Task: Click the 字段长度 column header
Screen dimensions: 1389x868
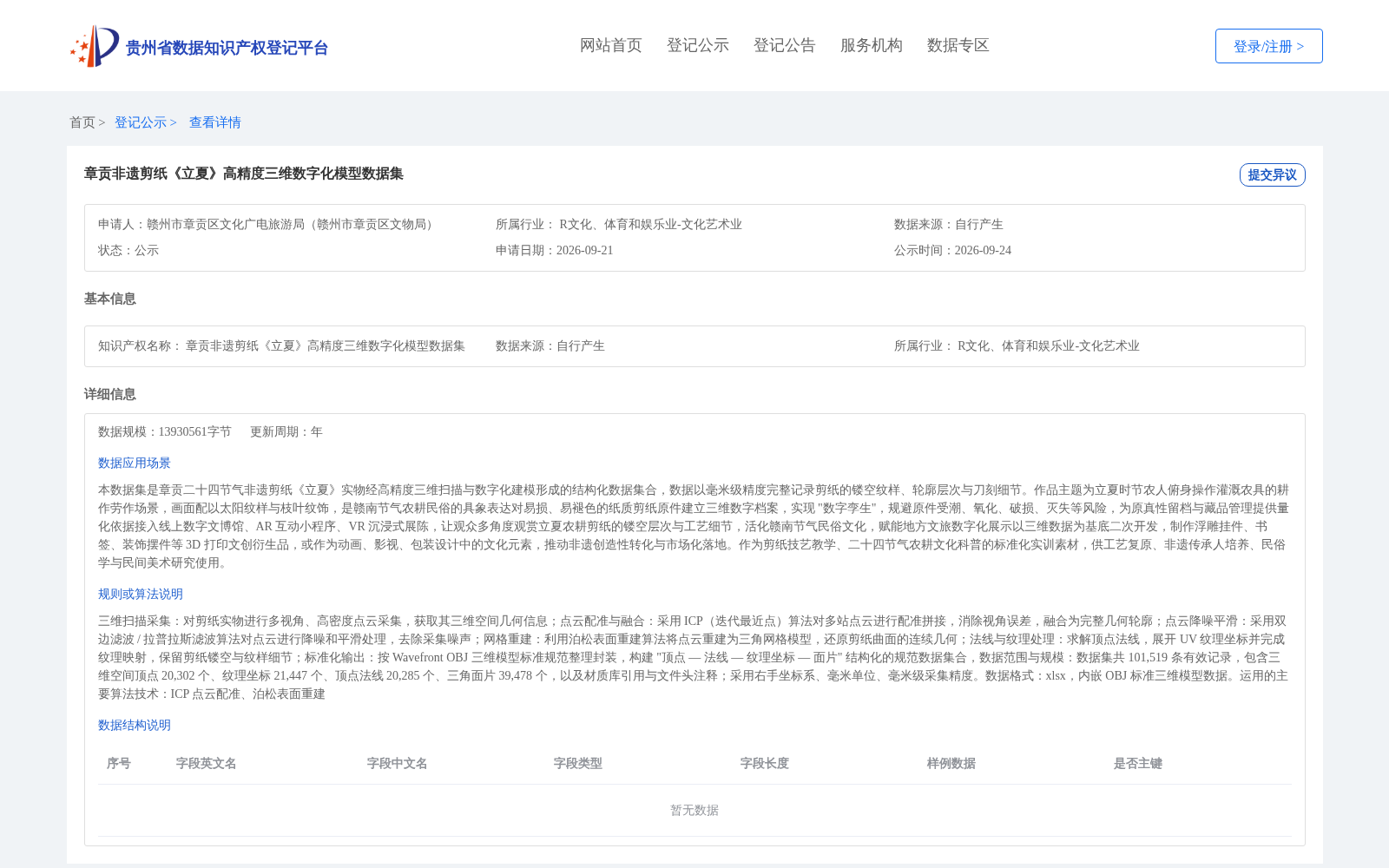Action: (x=765, y=763)
